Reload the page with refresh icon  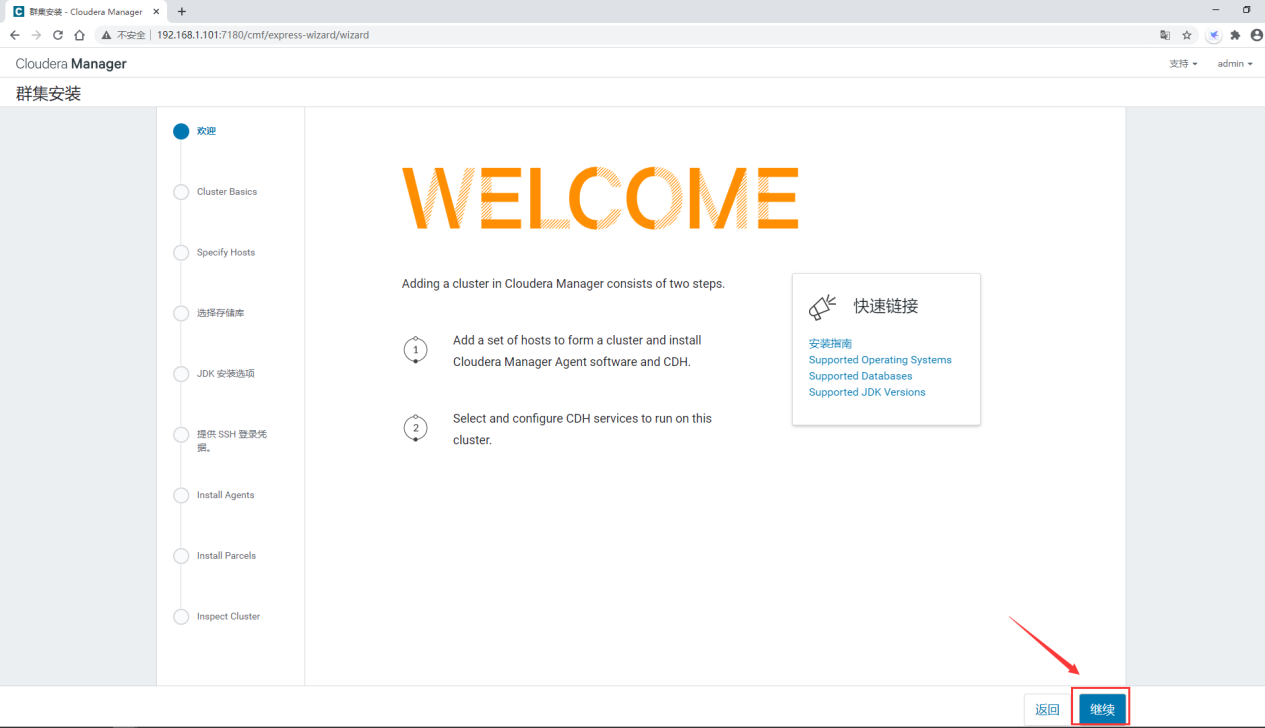click(58, 35)
